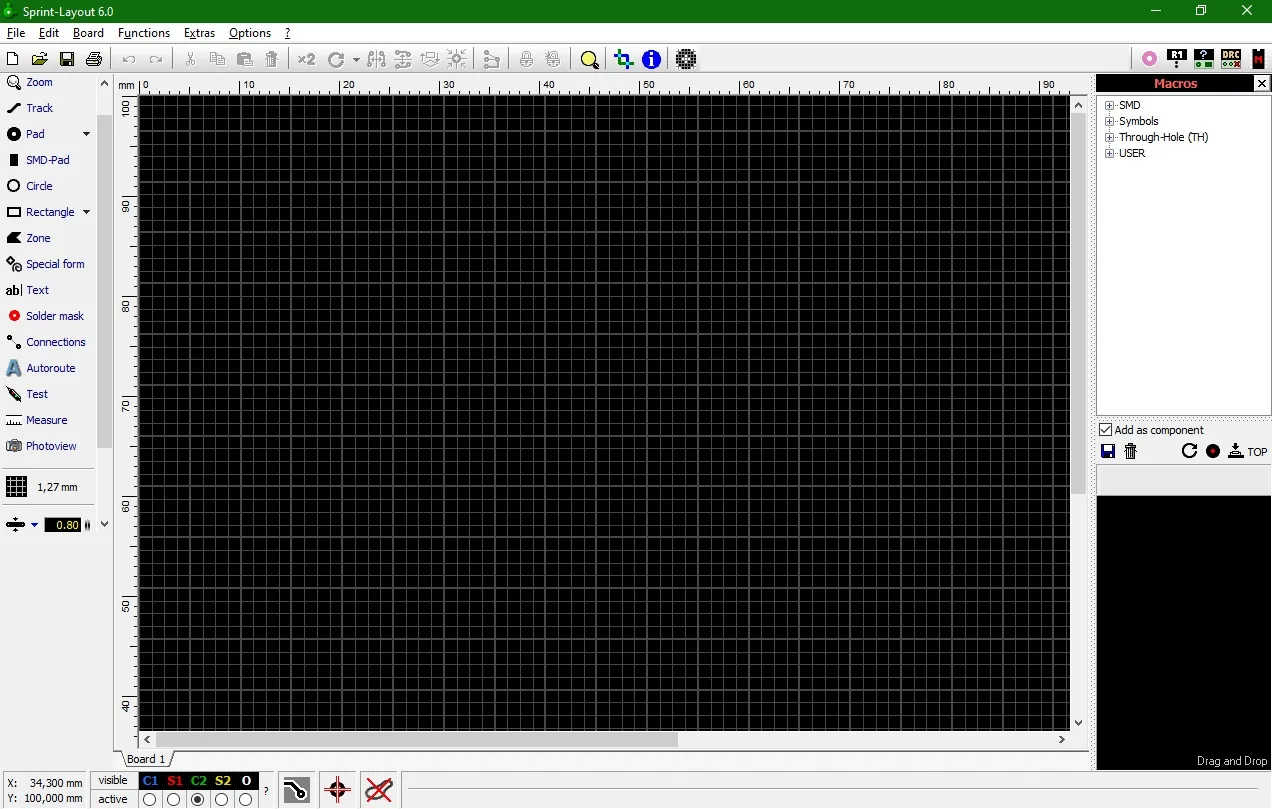Click the Mirror icon in toolbar
Screen dimensions: 1272x809
[376, 60]
